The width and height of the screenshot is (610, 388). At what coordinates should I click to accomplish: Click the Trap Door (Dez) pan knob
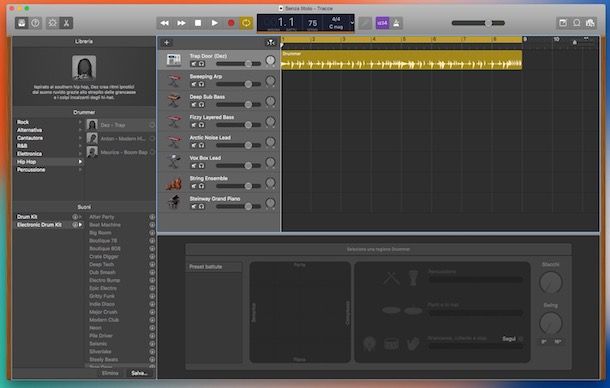coord(270,60)
